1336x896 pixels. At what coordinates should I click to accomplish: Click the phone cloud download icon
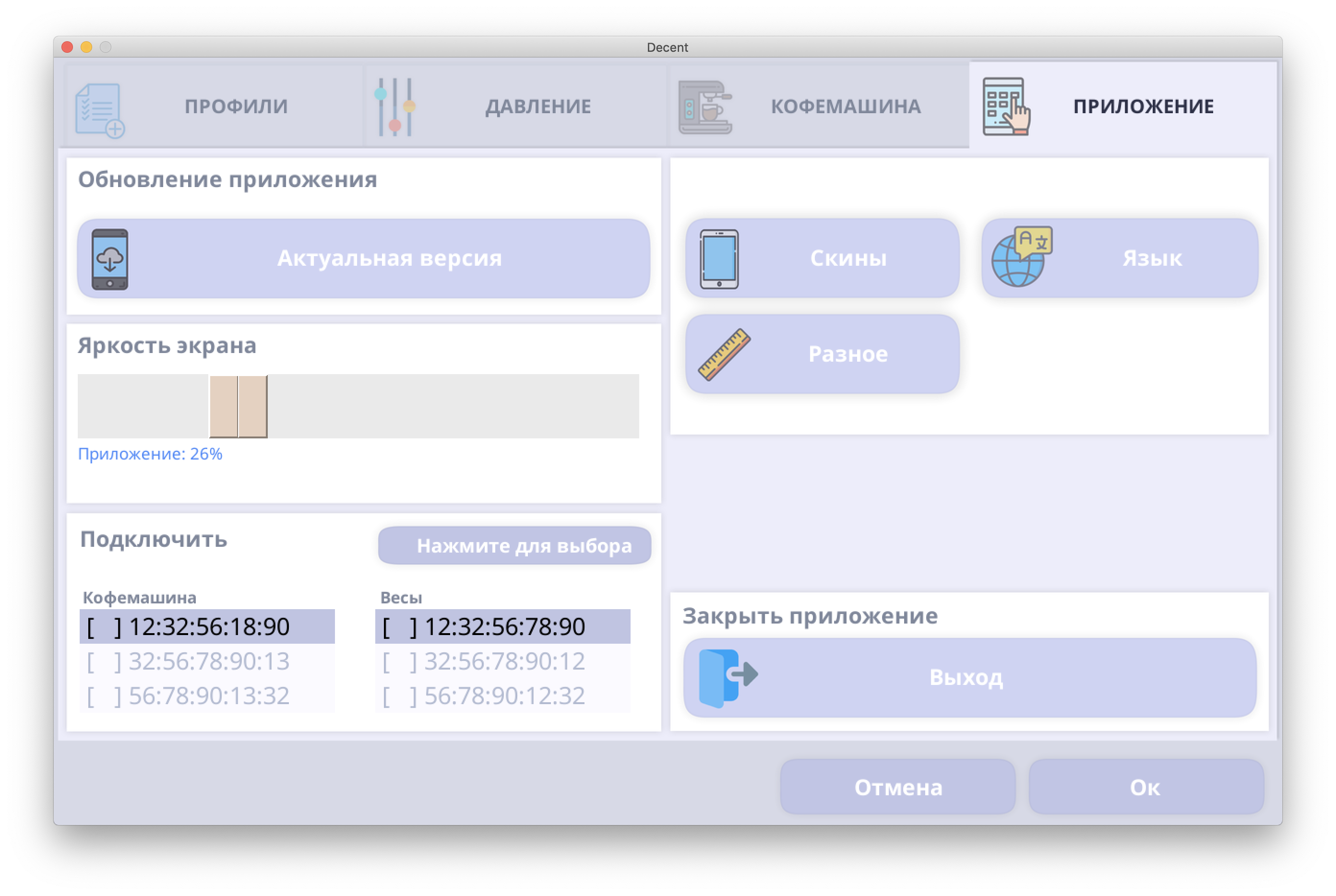point(110,259)
